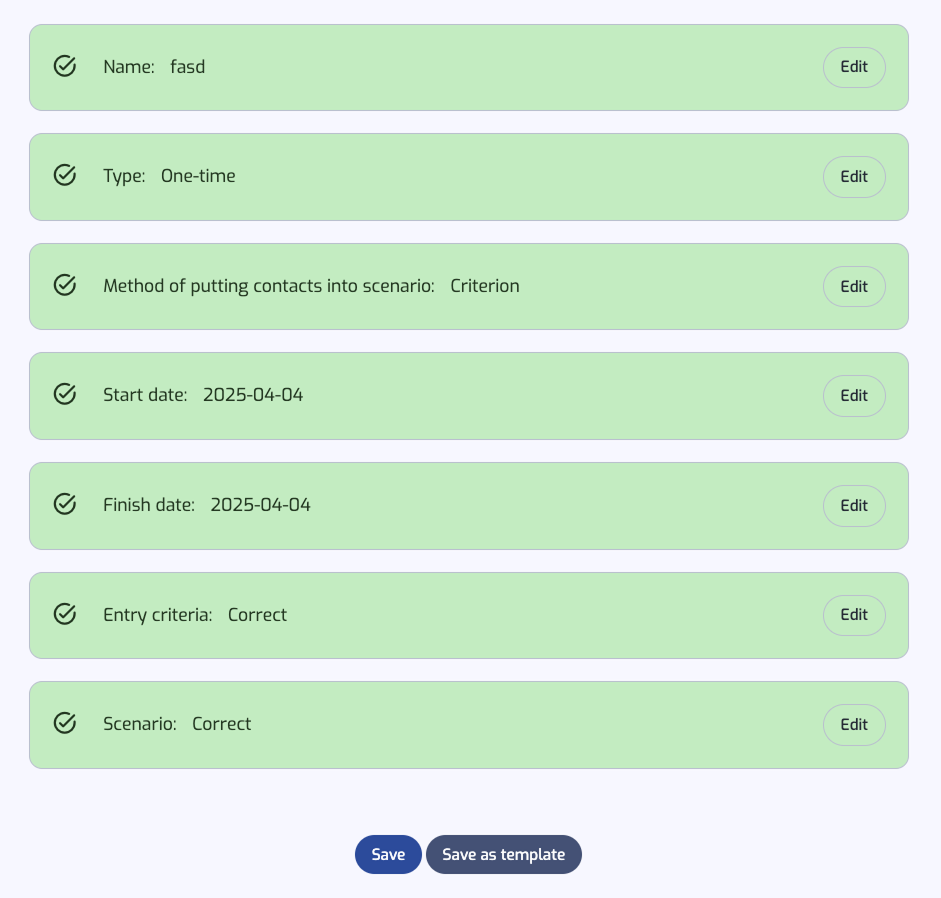Click the checkmark icon beside Scenario

pyautogui.click(x=65, y=723)
